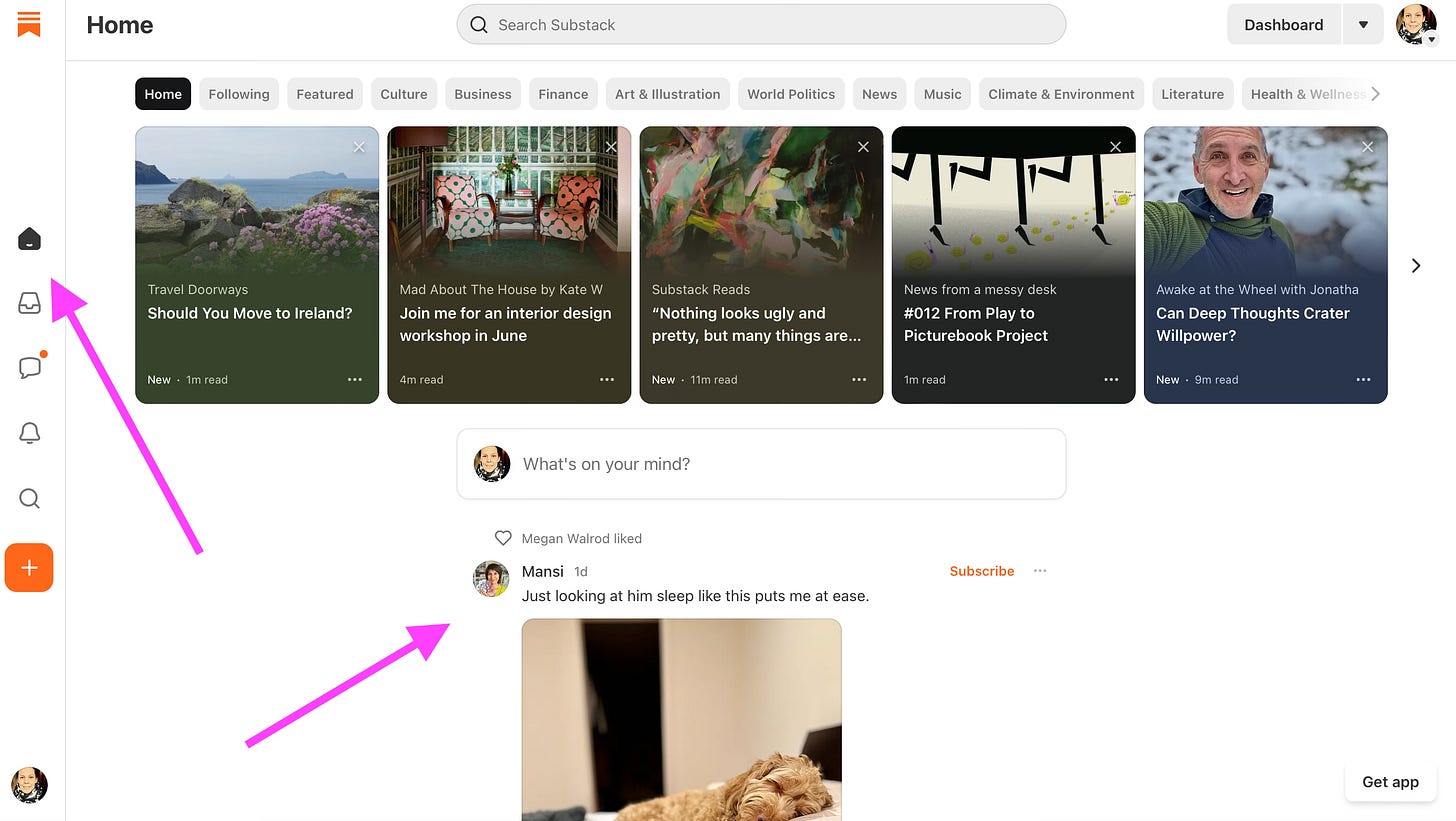
Task: Click the note text about him sleeping
Action: coord(696,596)
